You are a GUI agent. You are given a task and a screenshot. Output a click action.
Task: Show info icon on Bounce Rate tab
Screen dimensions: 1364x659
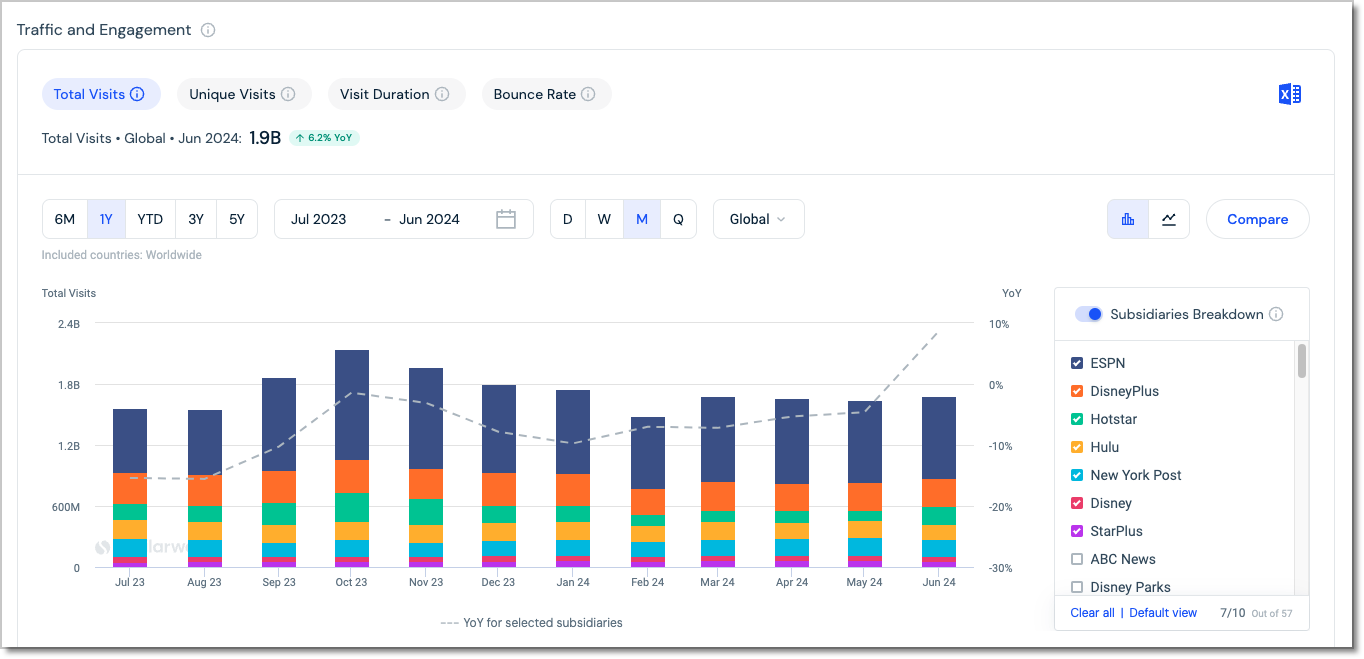(x=588, y=94)
